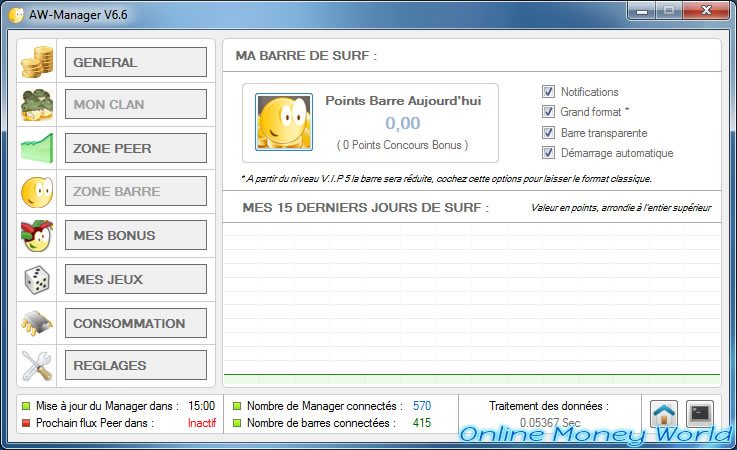
Task: Click the chip icon beside CONSOMMATION
Action: tap(37, 323)
